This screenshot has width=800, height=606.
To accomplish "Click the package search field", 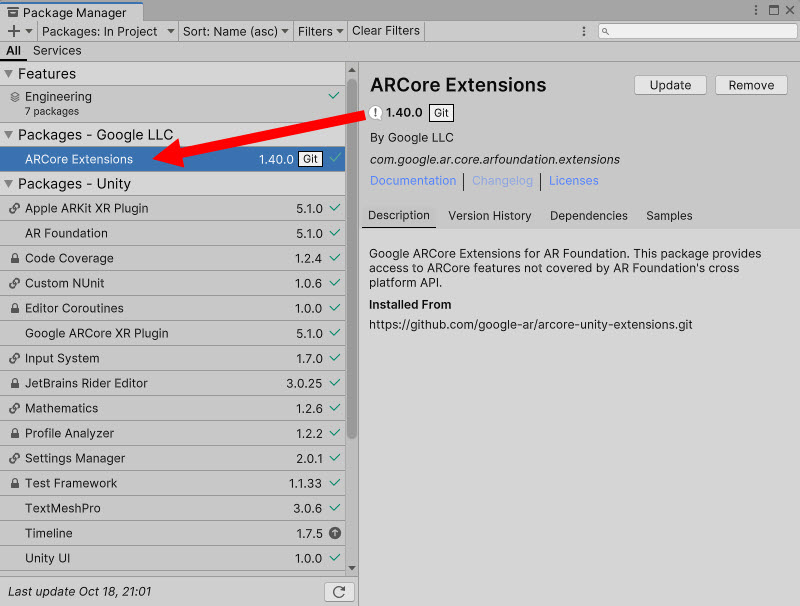I will (x=697, y=31).
